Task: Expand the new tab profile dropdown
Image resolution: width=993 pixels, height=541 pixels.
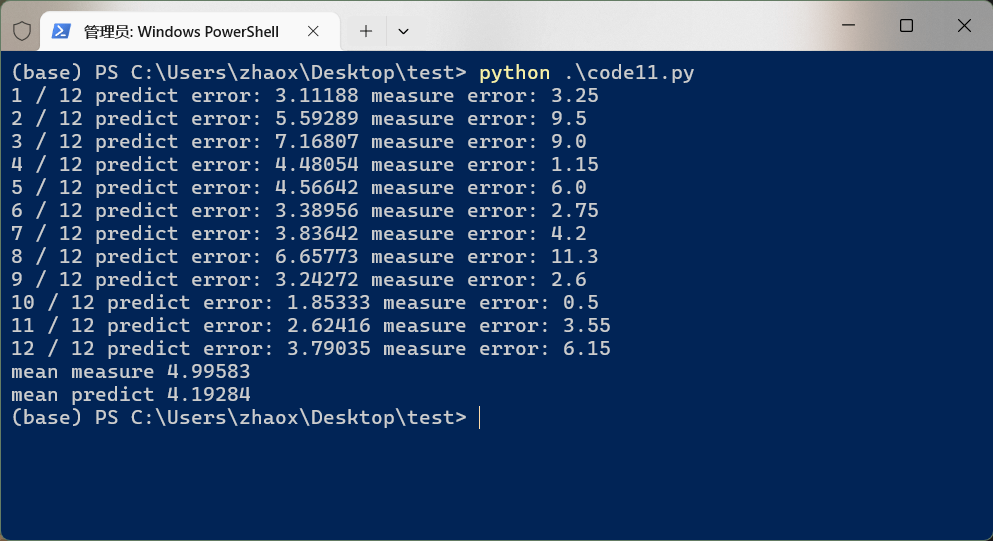Action: tap(403, 31)
